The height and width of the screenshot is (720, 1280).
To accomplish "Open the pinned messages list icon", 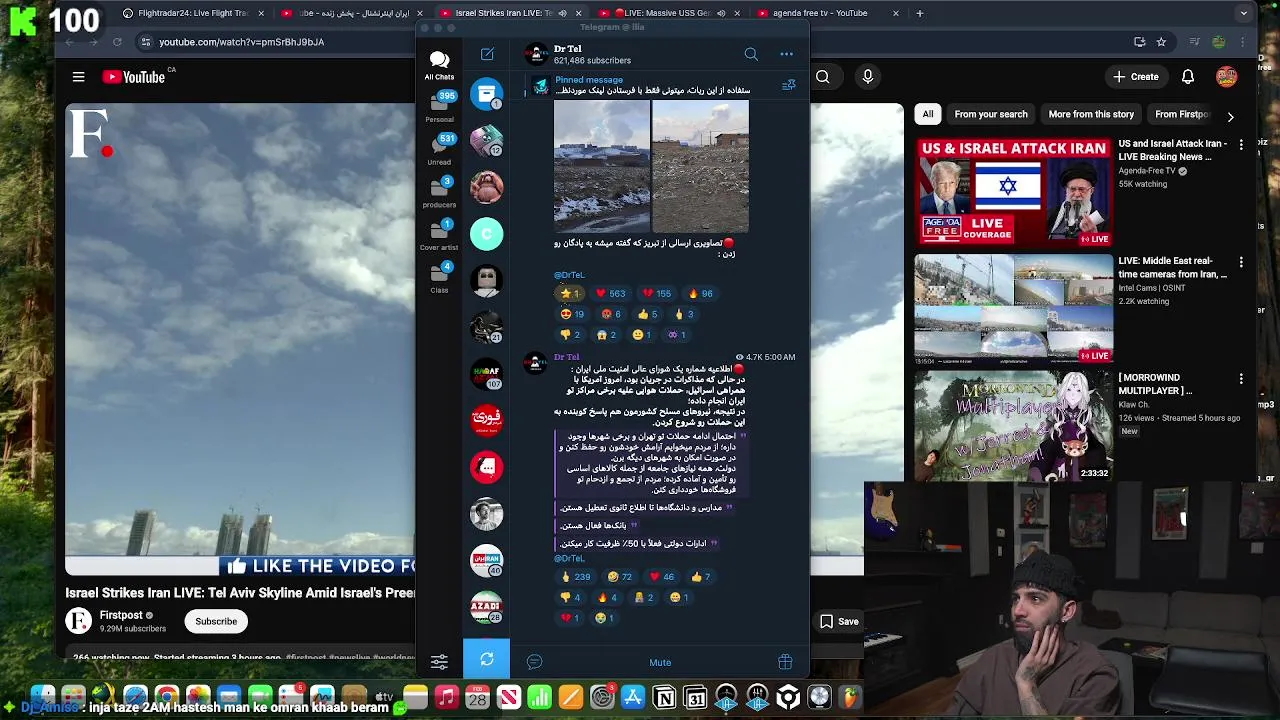I will [x=788, y=86].
